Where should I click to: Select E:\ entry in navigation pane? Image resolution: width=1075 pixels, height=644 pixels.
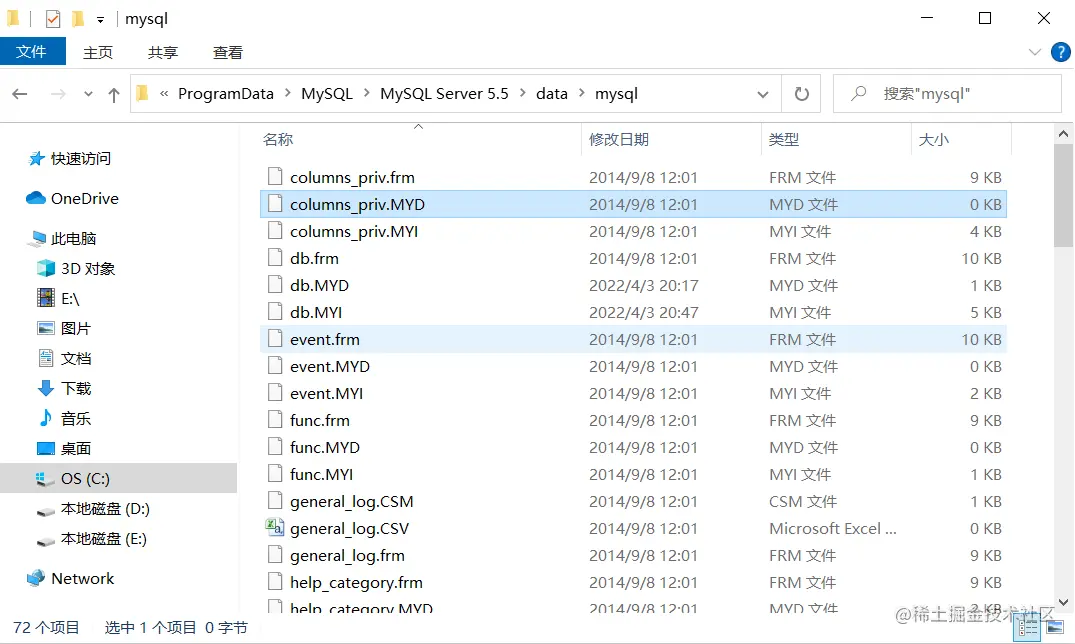pos(70,298)
